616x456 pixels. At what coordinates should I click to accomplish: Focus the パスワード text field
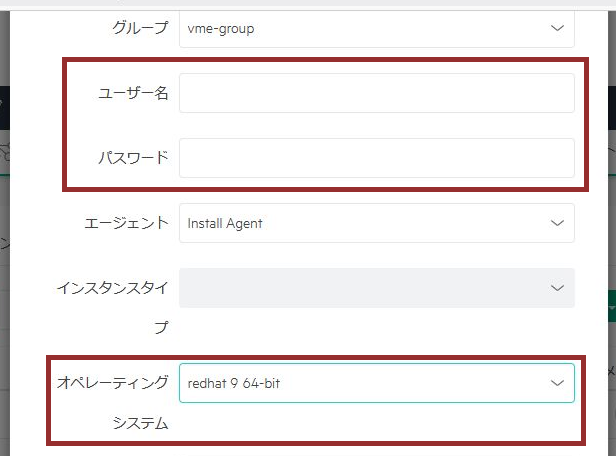coord(376,158)
